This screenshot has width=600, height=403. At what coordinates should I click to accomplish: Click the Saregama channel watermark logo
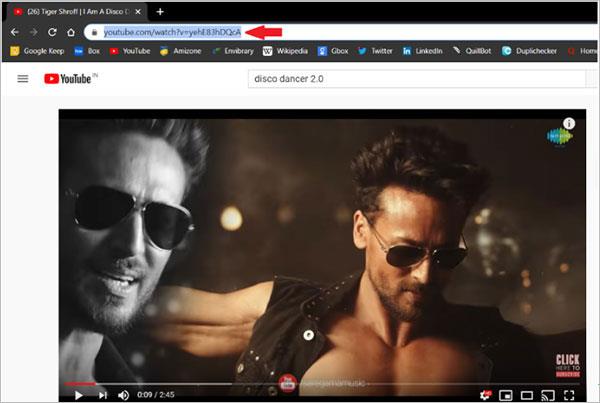560,137
